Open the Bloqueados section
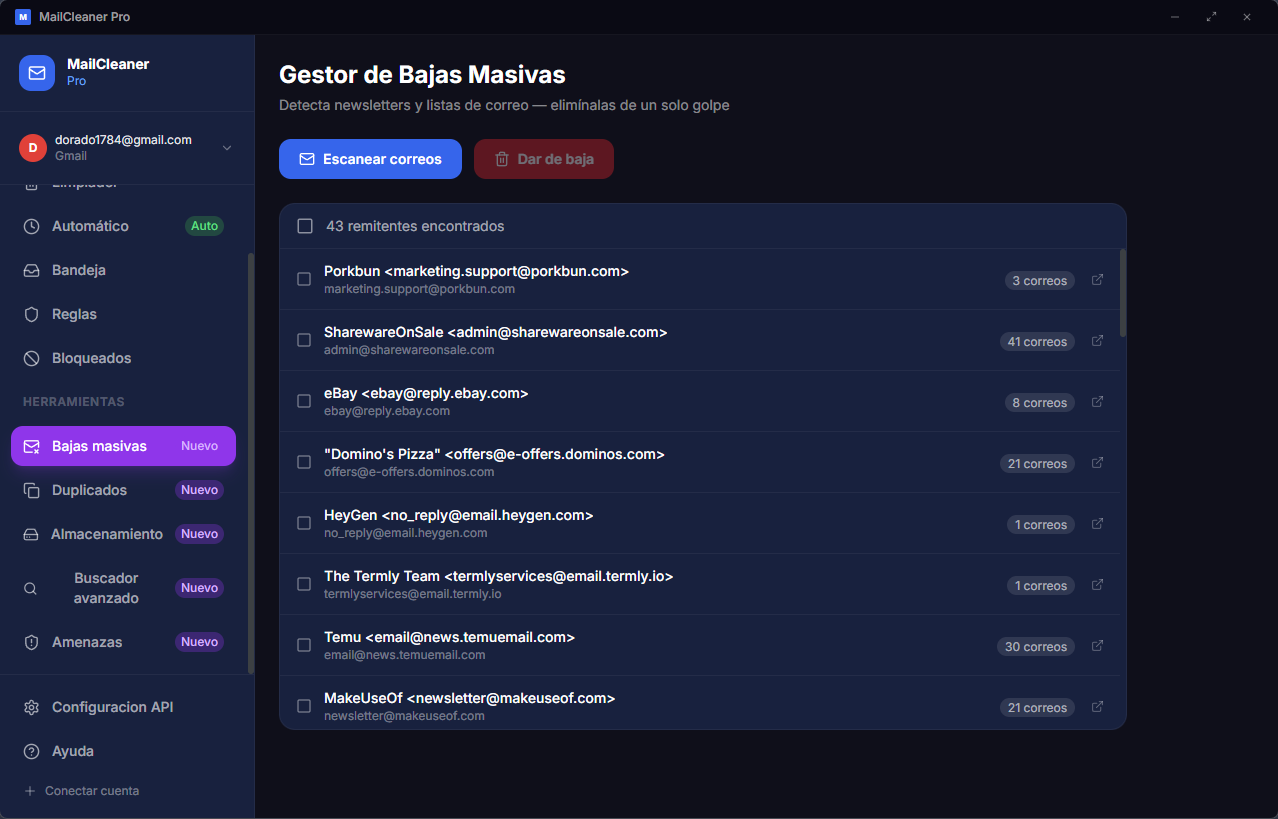This screenshot has height=819, width=1278. click(x=123, y=358)
